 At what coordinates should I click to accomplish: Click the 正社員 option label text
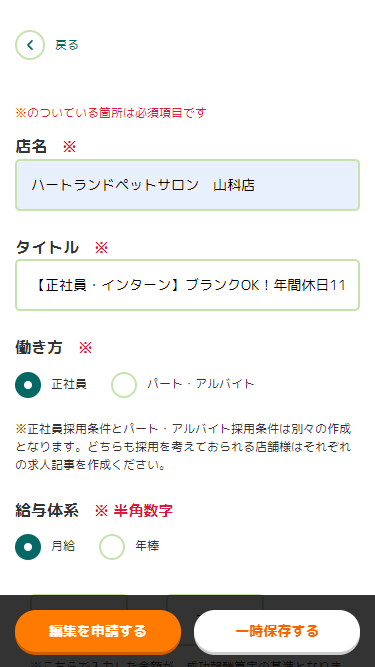point(69,384)
